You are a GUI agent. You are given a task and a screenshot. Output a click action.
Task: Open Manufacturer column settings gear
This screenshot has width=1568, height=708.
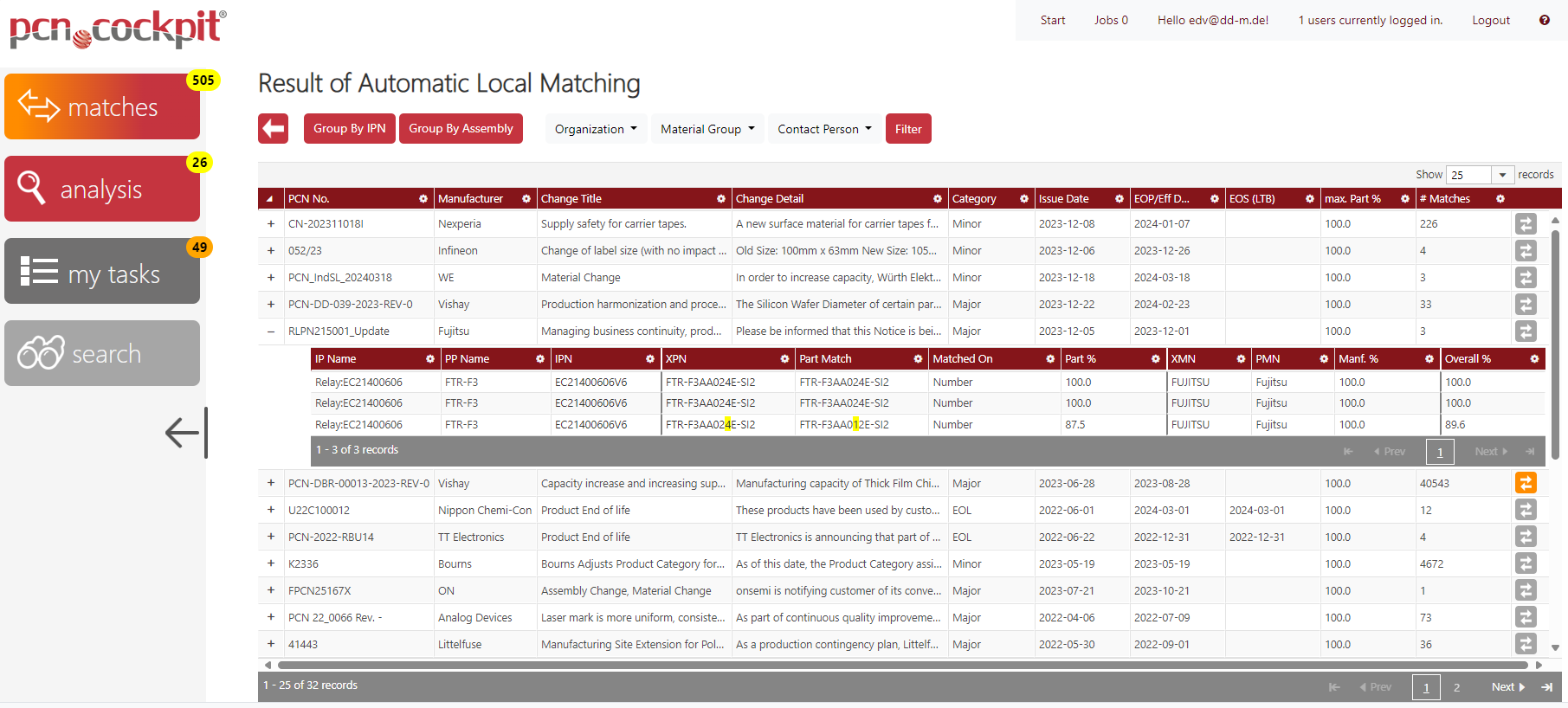(526, 199)
